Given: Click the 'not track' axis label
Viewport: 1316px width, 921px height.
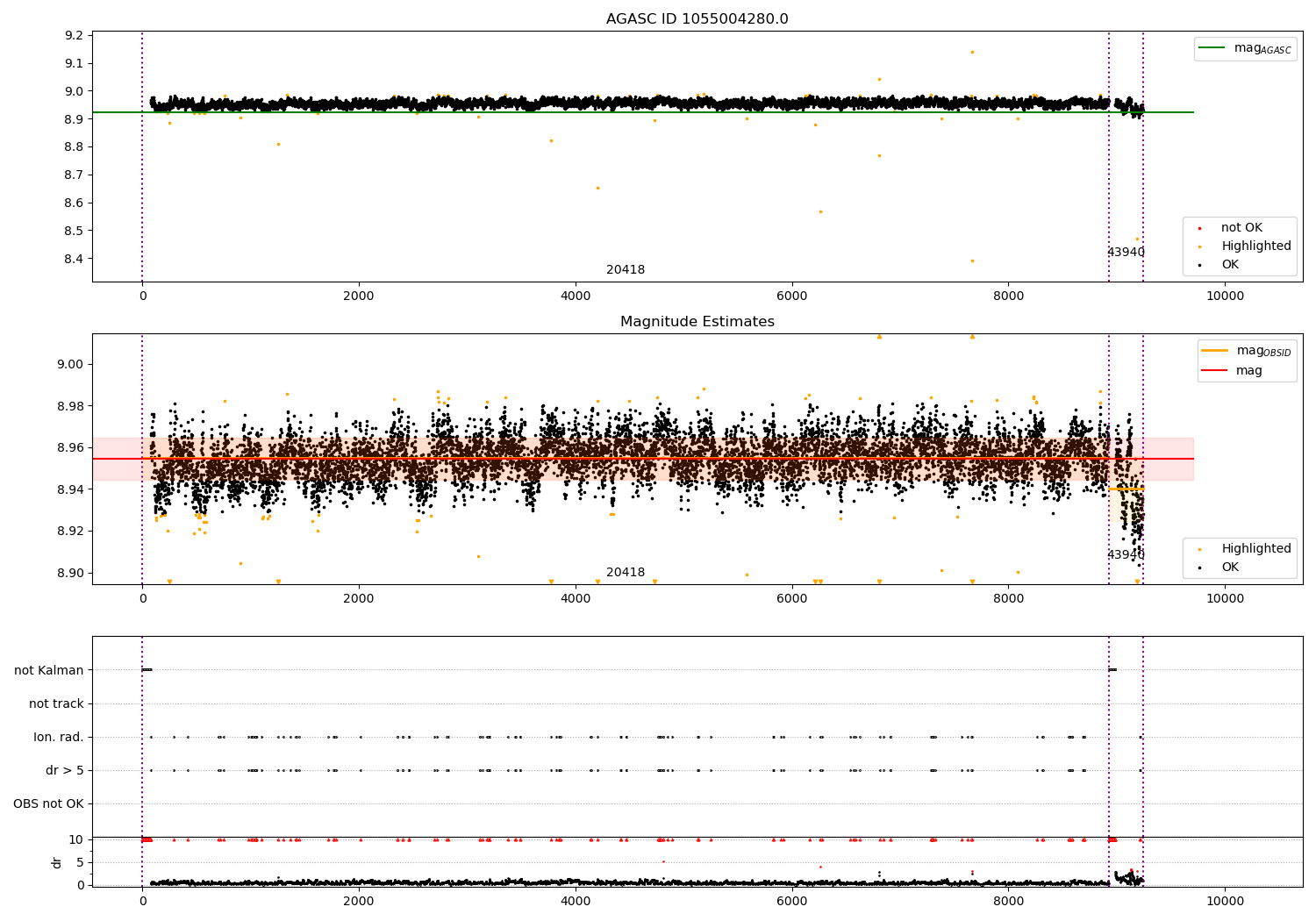Looking at the screenshot, I should click(x=56, y=703).
